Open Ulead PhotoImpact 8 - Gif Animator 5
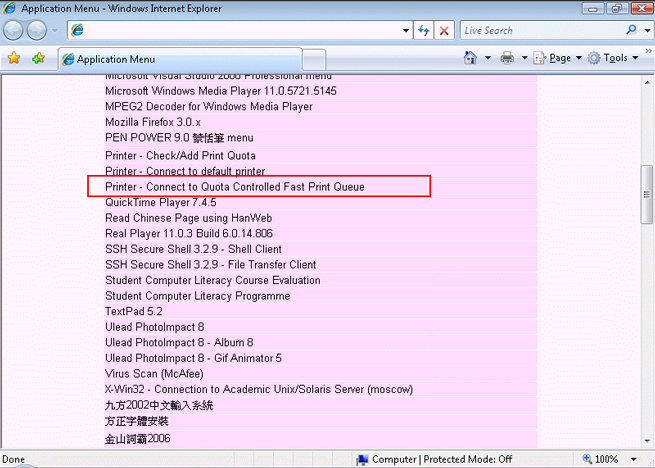This screenshot has height=468, width=655. (x=193, y=358)
